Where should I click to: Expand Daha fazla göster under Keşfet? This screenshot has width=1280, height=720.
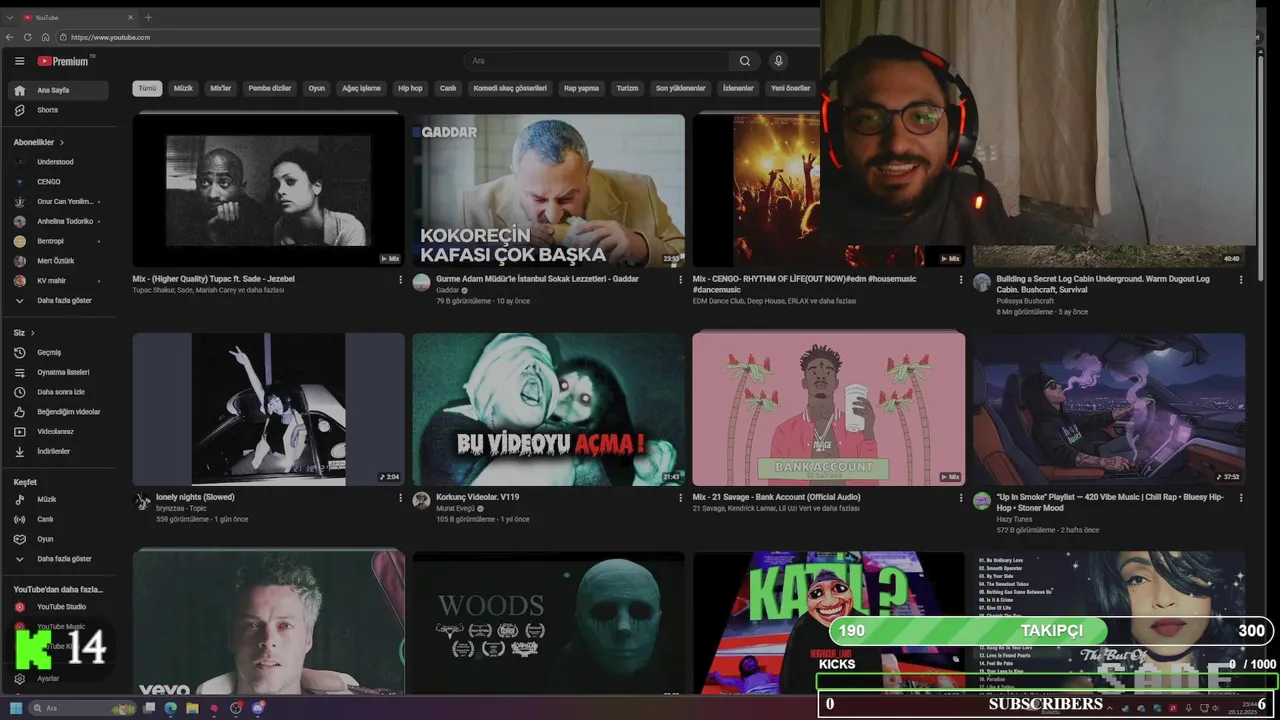(58, 559)
